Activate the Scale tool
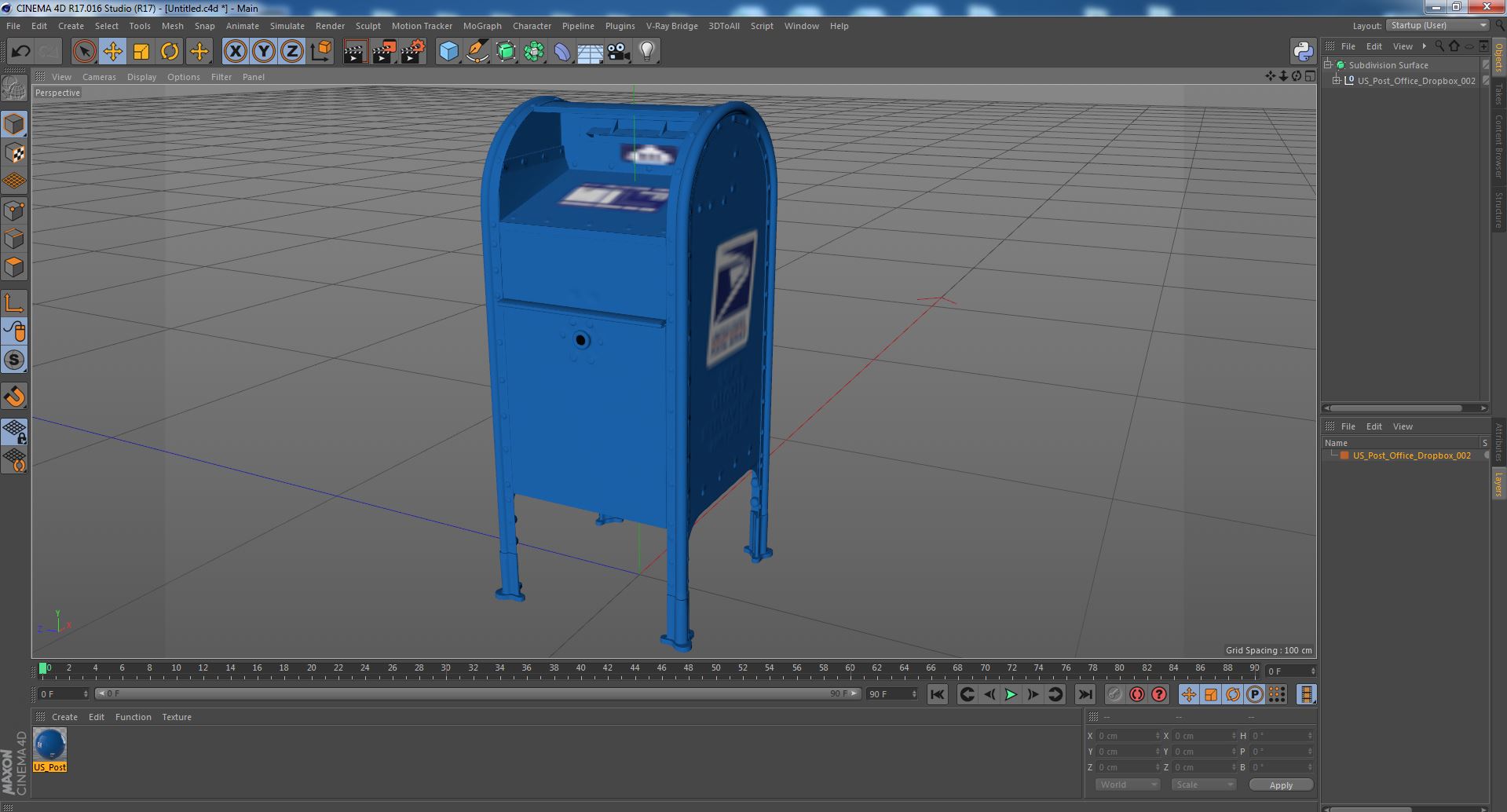The image size is (1507, 812). tap(141, 52)
